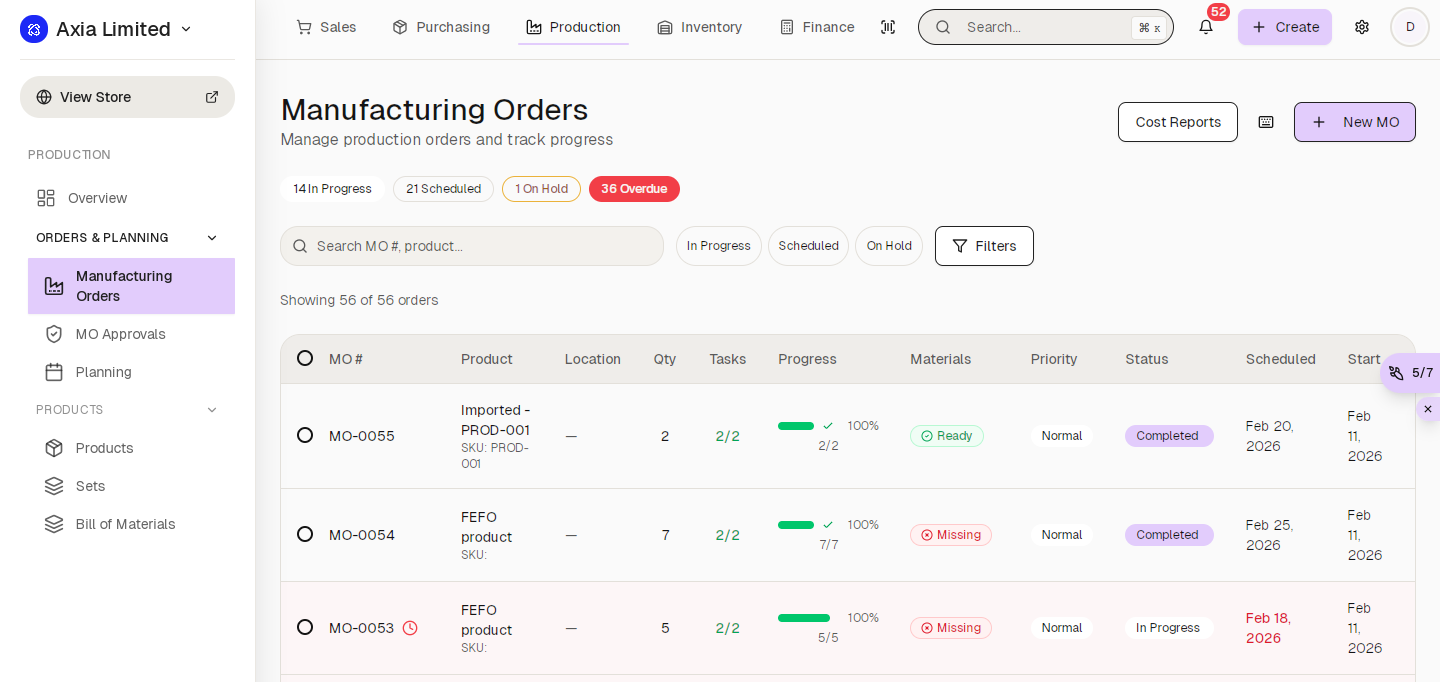Viewport: 1440px width, 682px height.
Task: Select the MO-0054 row checkbox
Action: (305, 534)
